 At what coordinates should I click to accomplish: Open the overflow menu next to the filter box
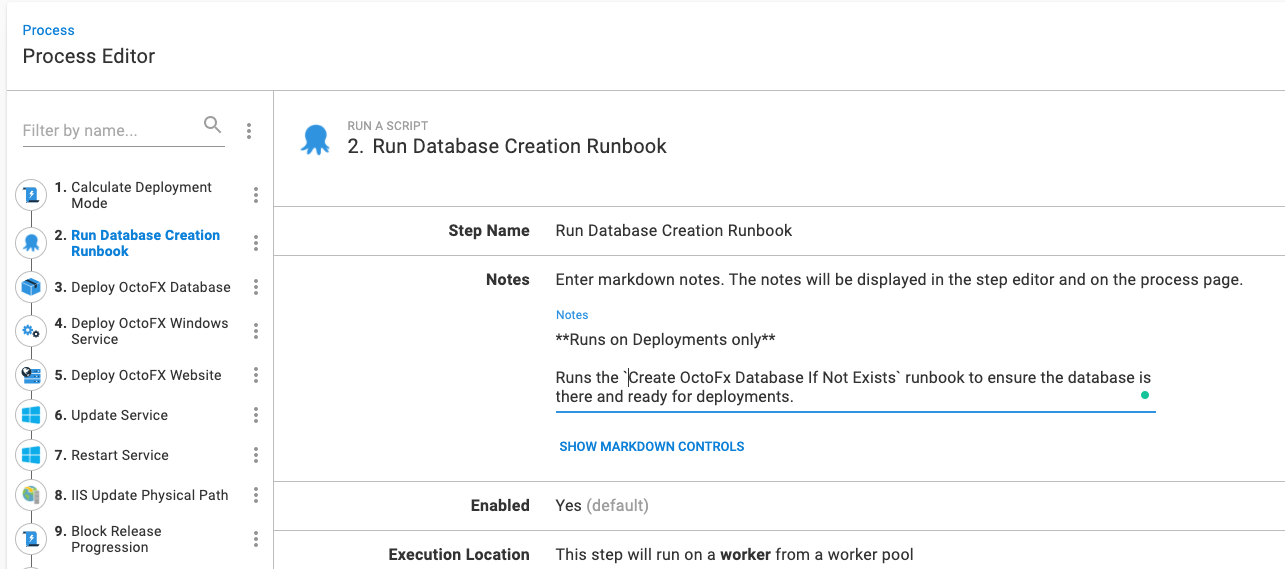pos(249,131)
